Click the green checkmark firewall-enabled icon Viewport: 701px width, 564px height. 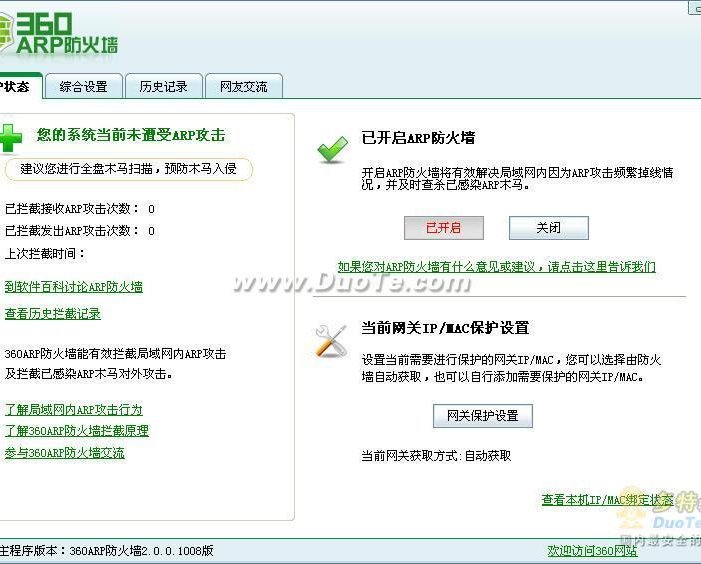tap(333, 149)
